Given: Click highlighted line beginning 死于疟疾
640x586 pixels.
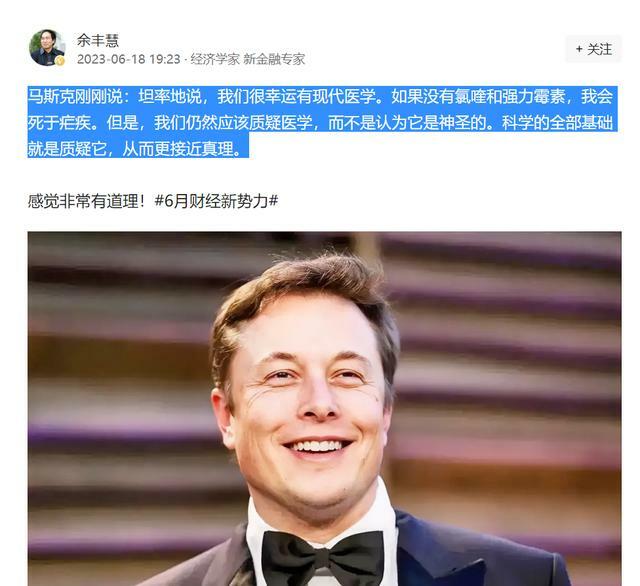Looking at the screenshot, I should 320,122.
